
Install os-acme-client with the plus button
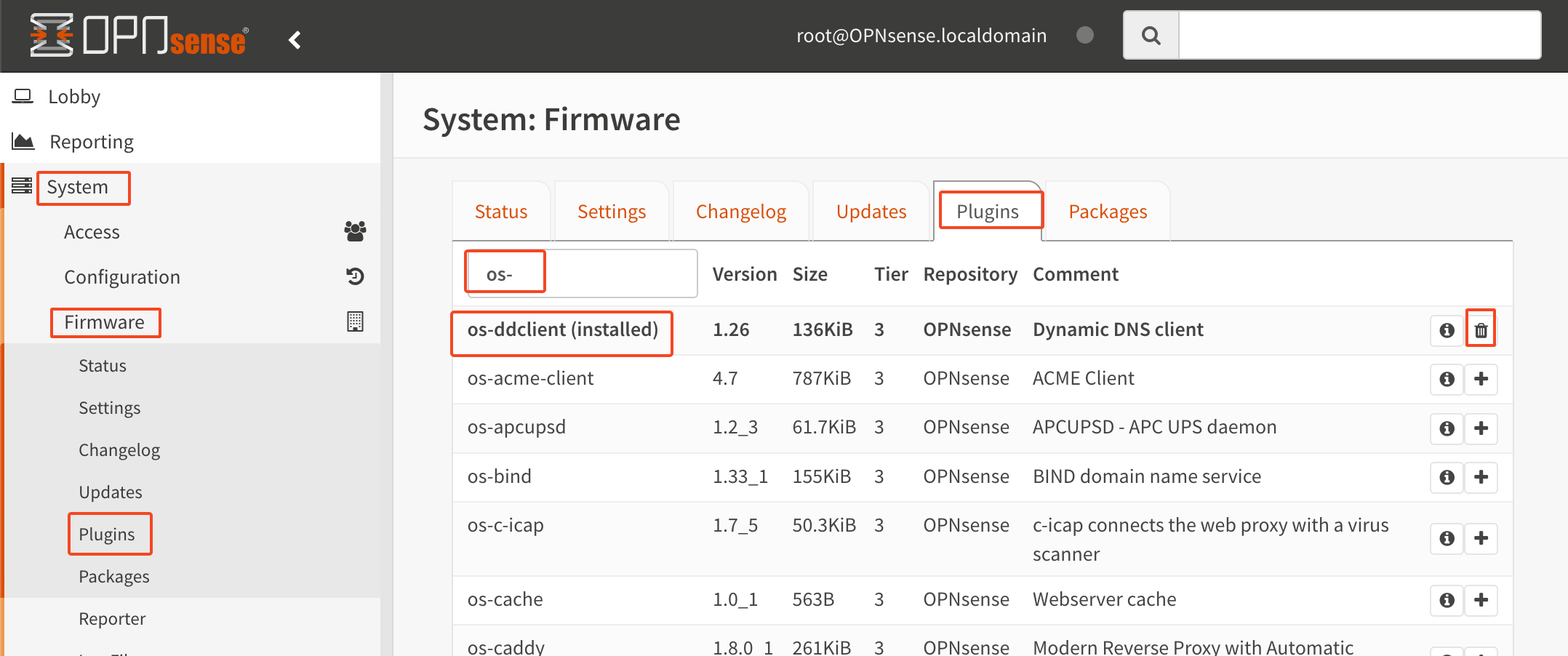(x=1481, y=379)
